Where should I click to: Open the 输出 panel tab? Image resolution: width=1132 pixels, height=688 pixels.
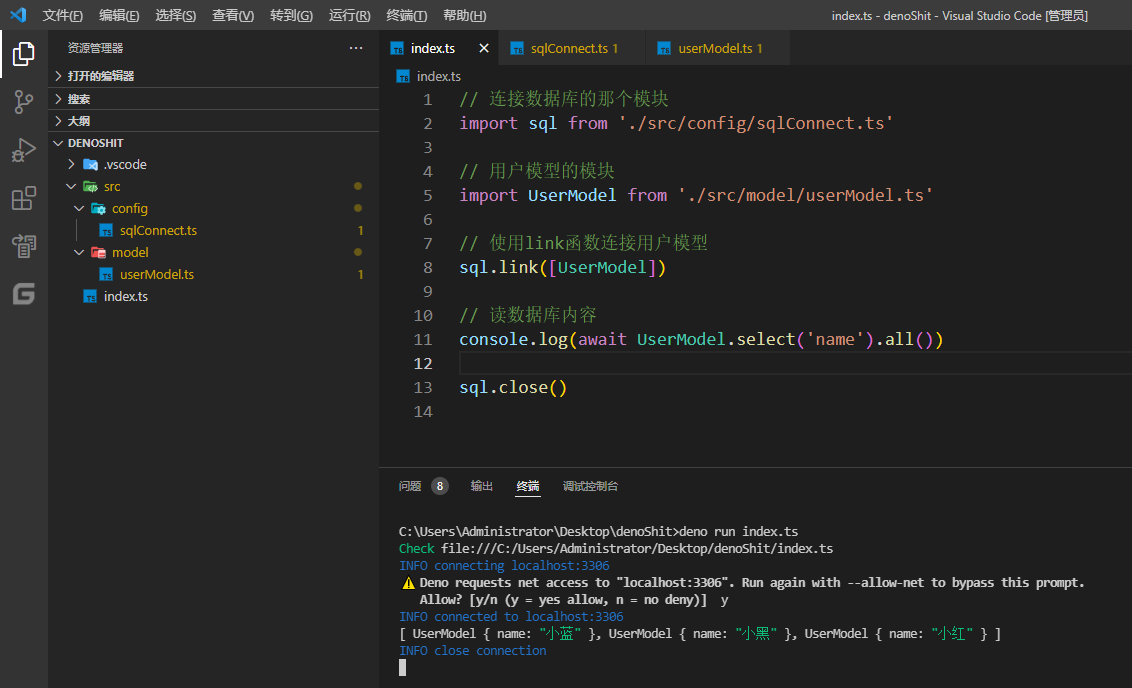(x=482, y=487)
